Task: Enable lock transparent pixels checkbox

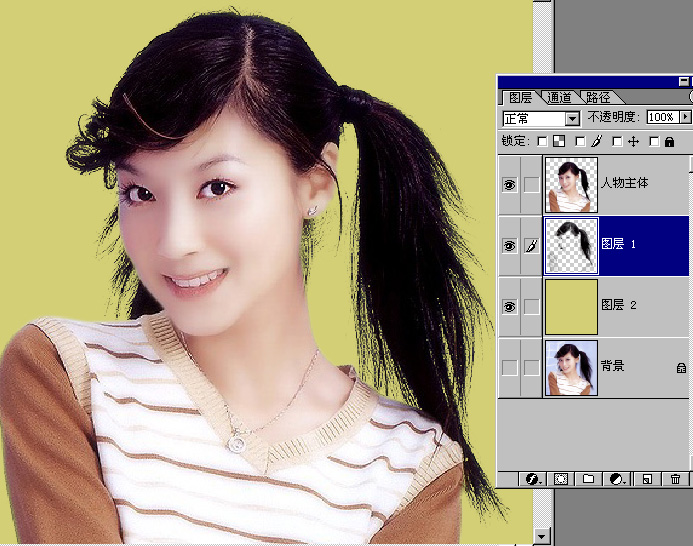Action: [x=542, y=141]
